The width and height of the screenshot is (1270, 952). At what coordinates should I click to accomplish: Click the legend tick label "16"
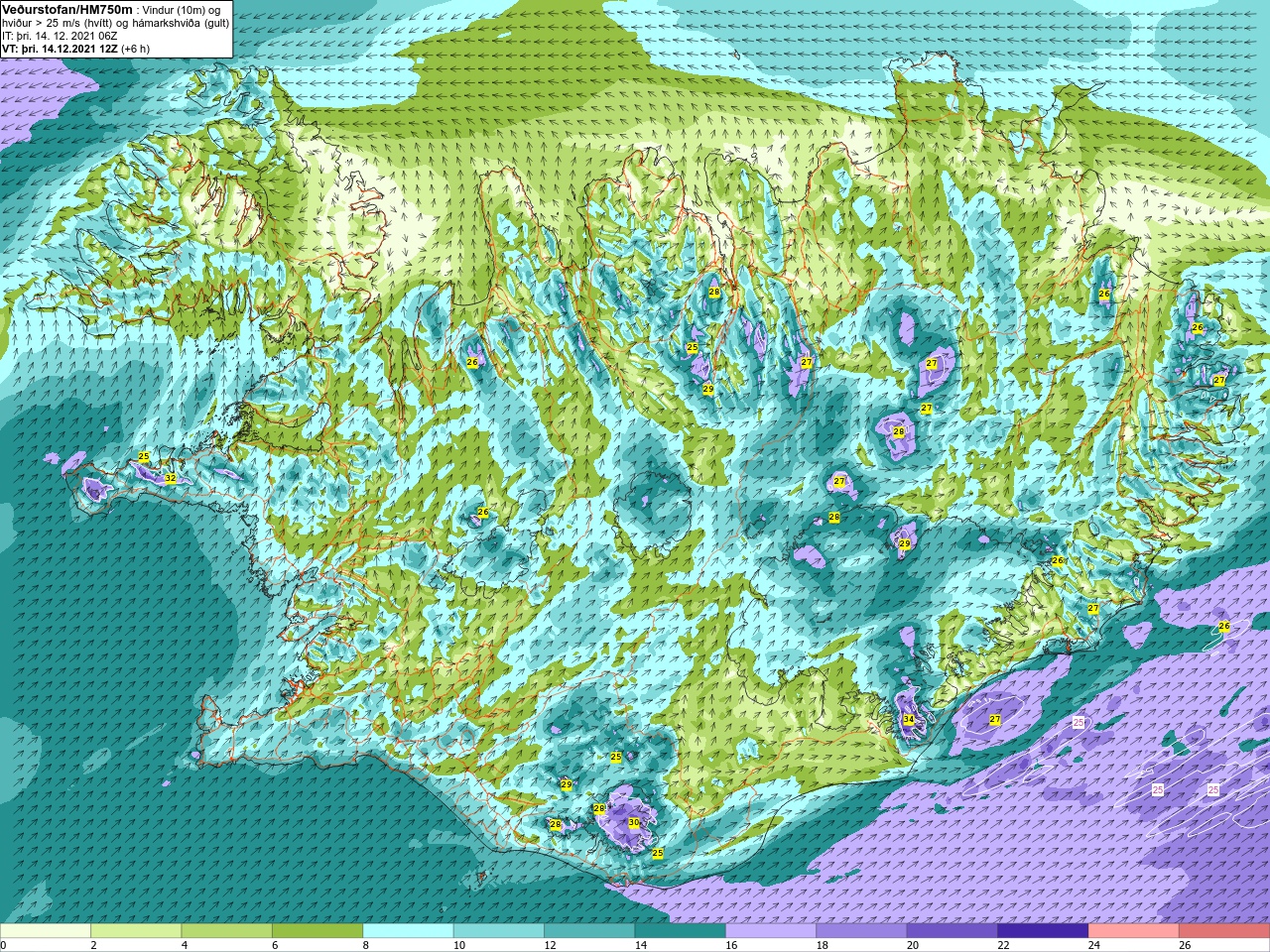tap(731, 945)
